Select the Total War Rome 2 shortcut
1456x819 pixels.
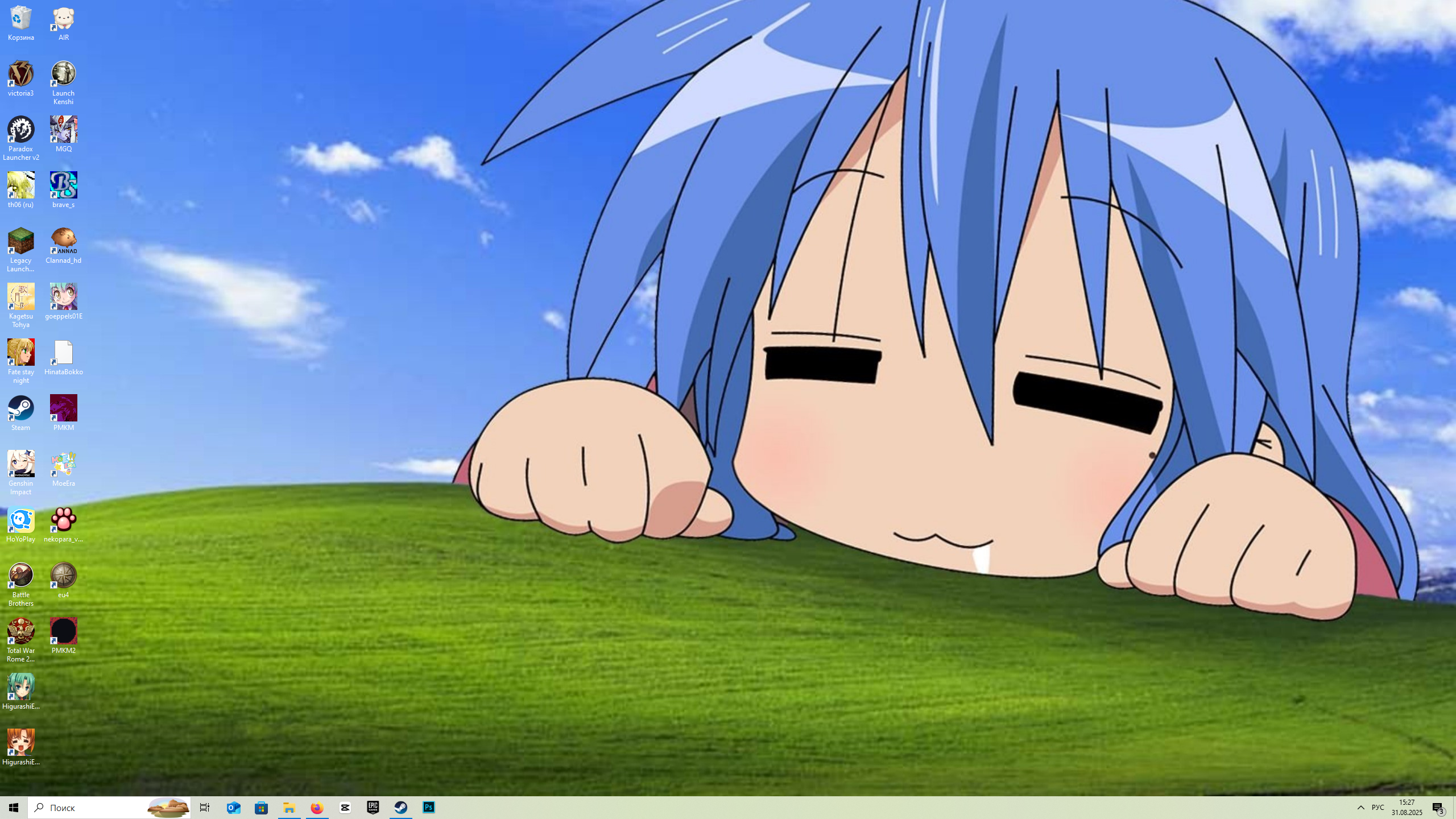(21, 640)
